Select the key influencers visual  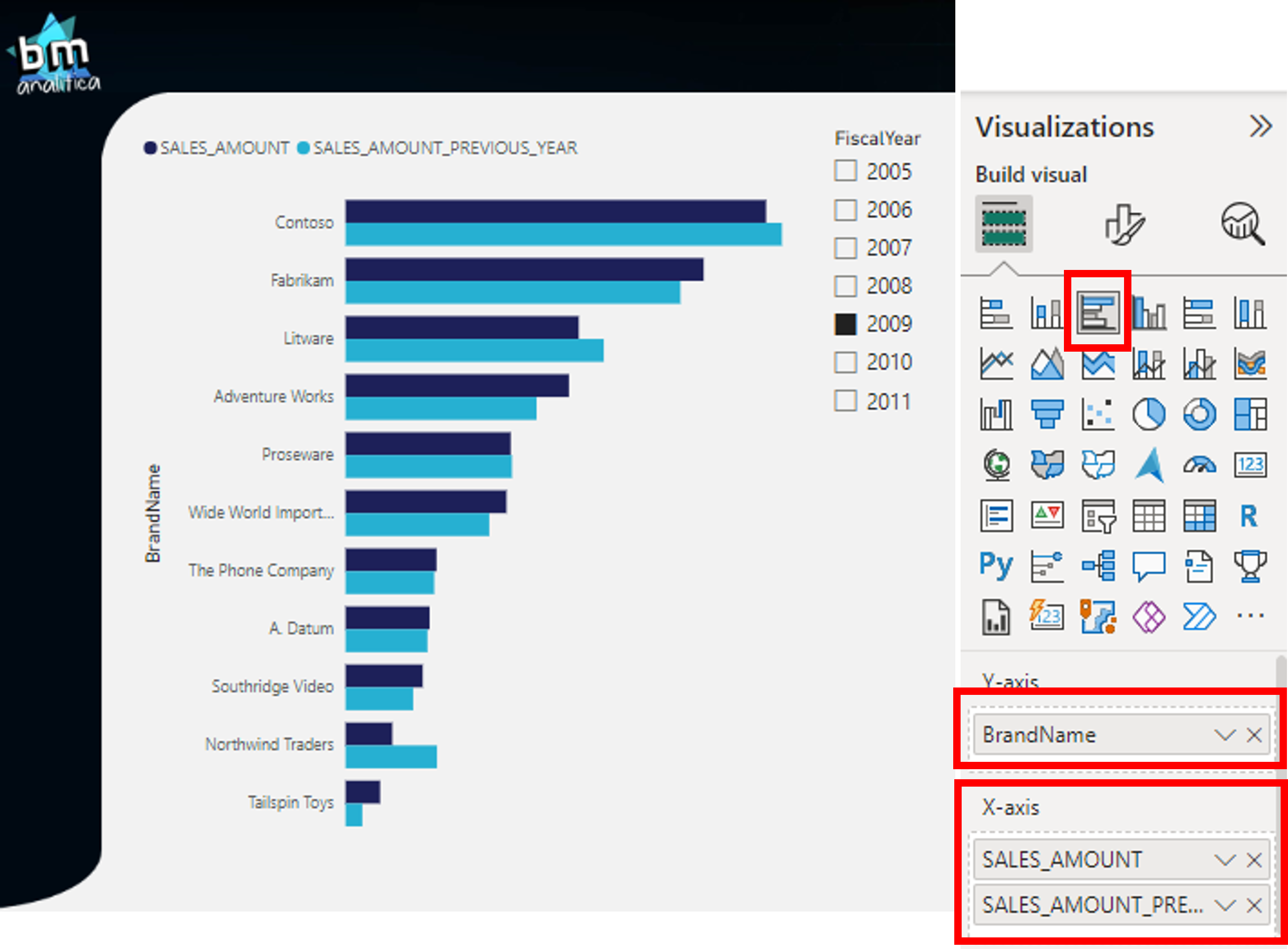tap(1047, 566)
